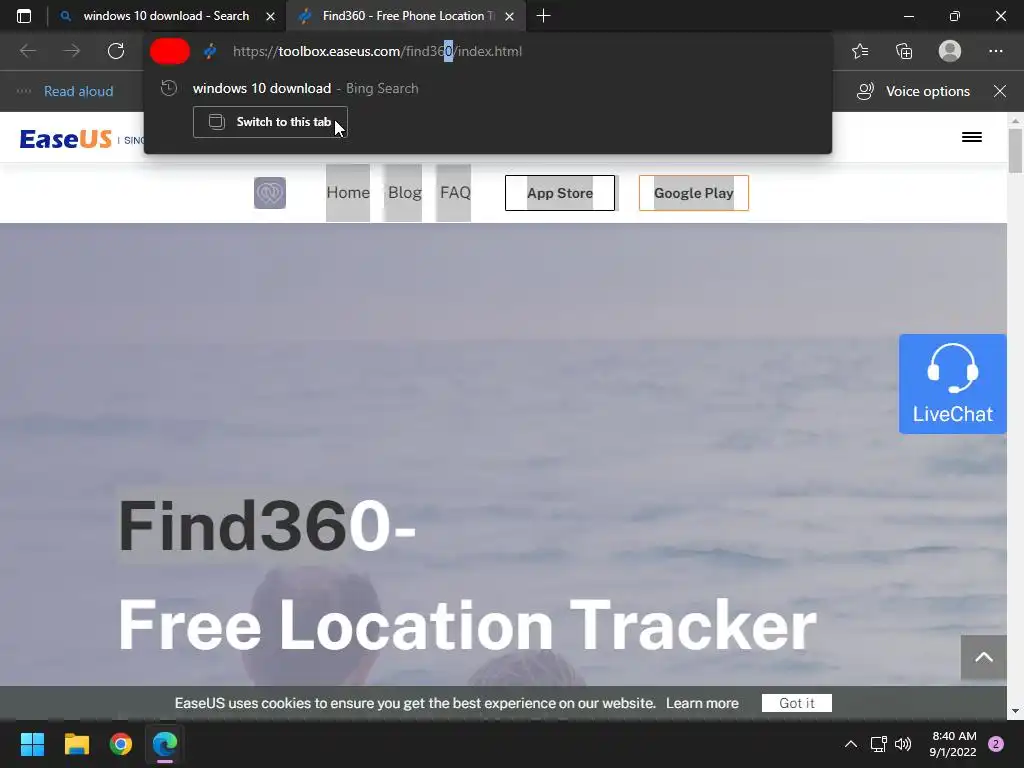Screen dimensions: 1024x768
Task: Open Voice options in read aloud bar
Action: (913, 91)
